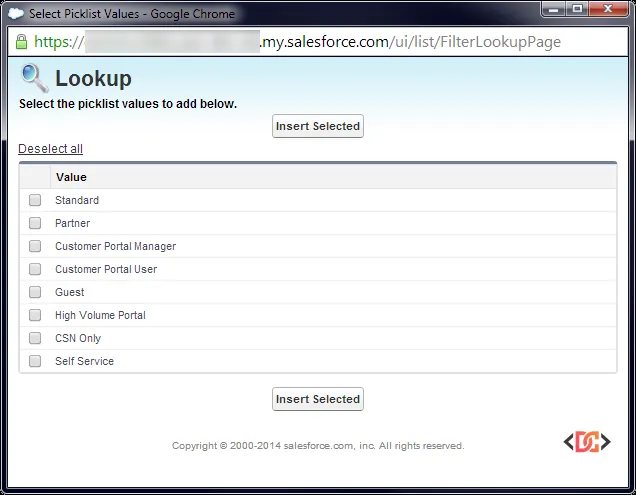Select the Guest checkbox
This screenshot has width=636, height=495.
click(35, 292)
